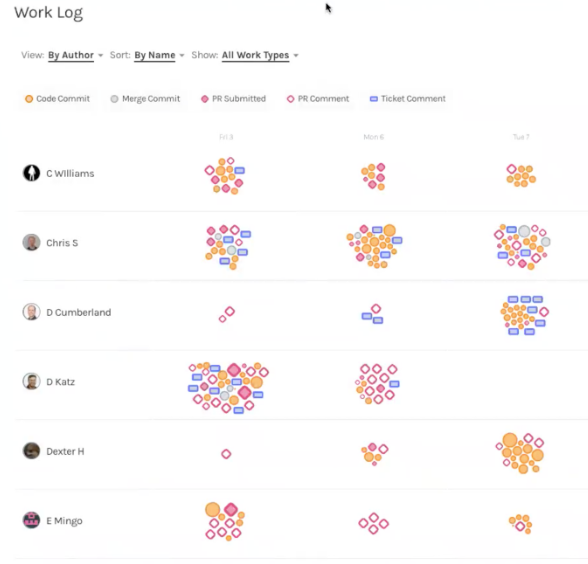Open the Sort By Name dropdown

159,55
